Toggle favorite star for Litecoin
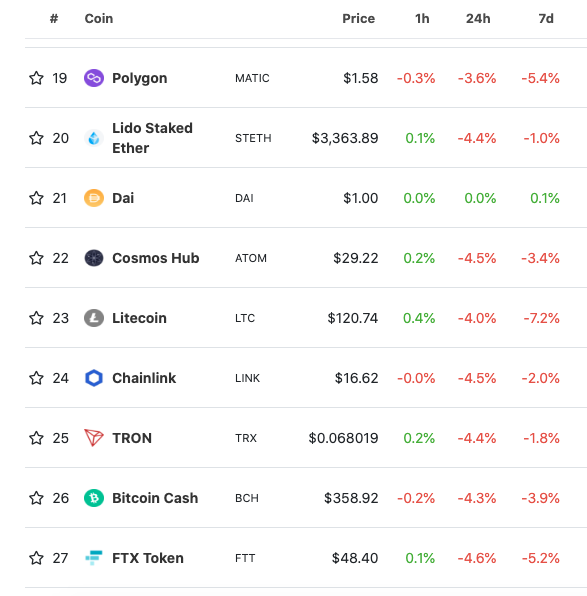This screenshot has width=587, height=596. (x=36, y=318)
